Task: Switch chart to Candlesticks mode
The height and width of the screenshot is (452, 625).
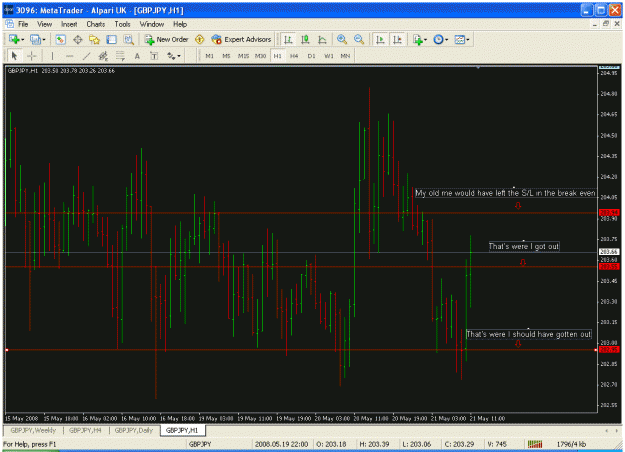Action: [305, 39]
